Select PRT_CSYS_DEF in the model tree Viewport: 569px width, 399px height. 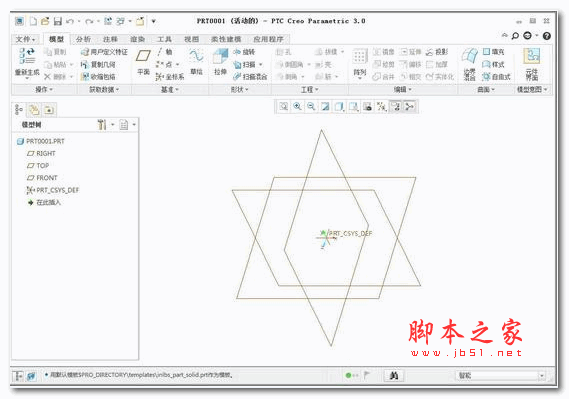(52, 190)
